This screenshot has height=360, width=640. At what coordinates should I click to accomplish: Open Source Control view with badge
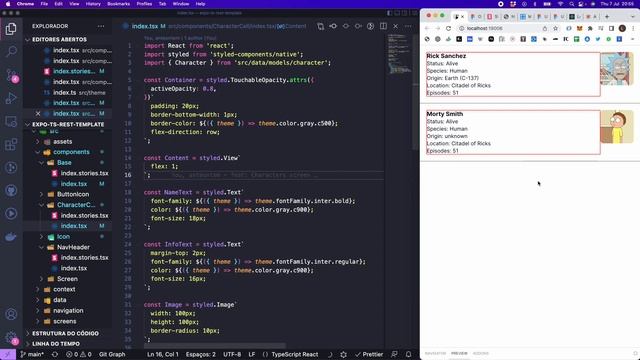point(11,75)
